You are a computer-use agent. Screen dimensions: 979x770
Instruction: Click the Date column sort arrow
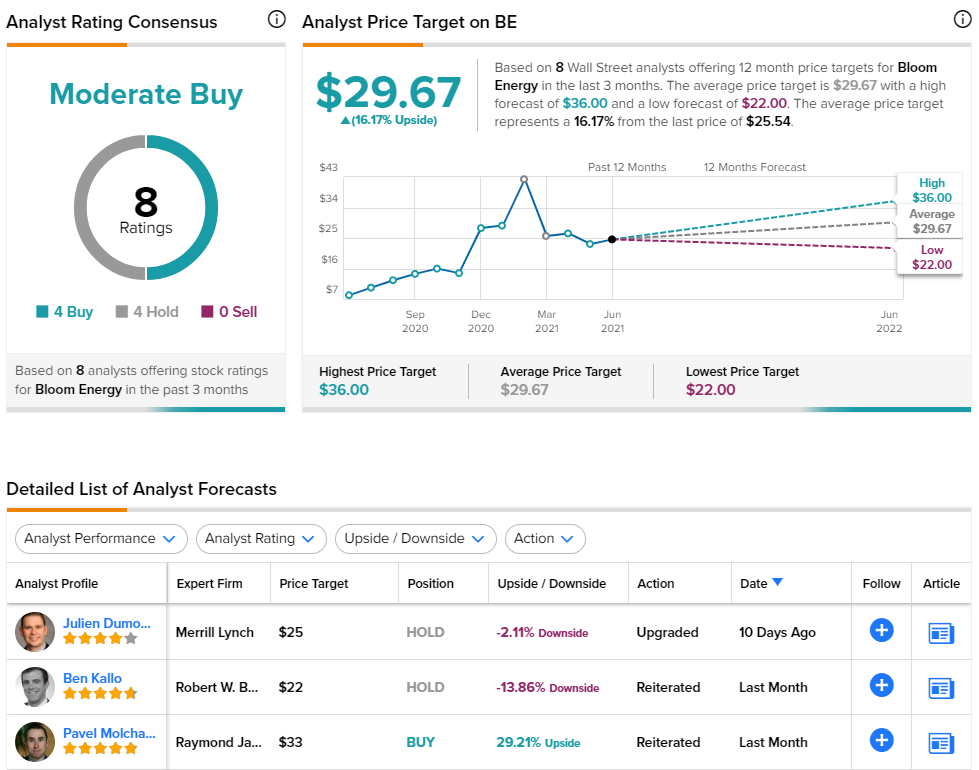click(777, 582)
